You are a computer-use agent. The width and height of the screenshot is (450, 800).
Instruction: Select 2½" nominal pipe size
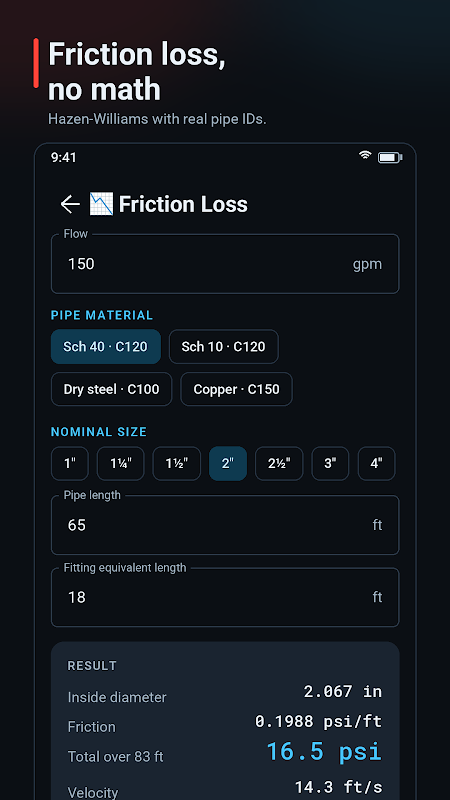pos(279,463)
